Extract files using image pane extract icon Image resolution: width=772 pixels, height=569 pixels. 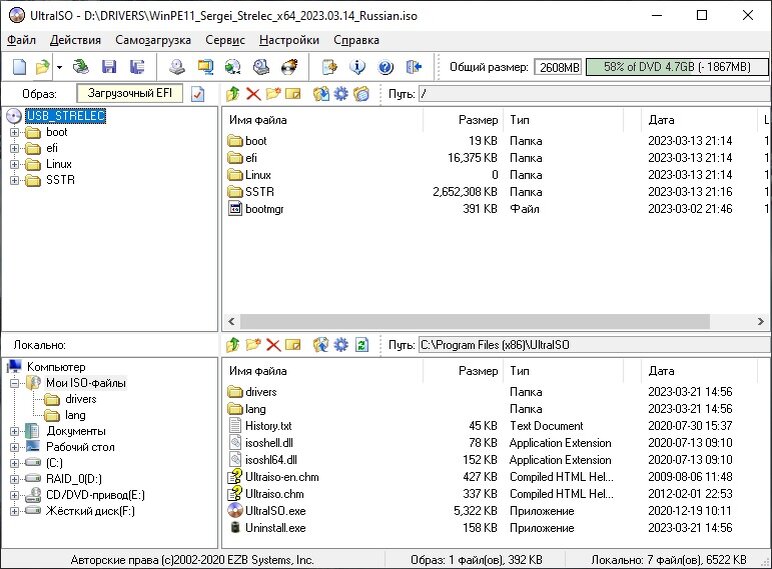[321, 94]
